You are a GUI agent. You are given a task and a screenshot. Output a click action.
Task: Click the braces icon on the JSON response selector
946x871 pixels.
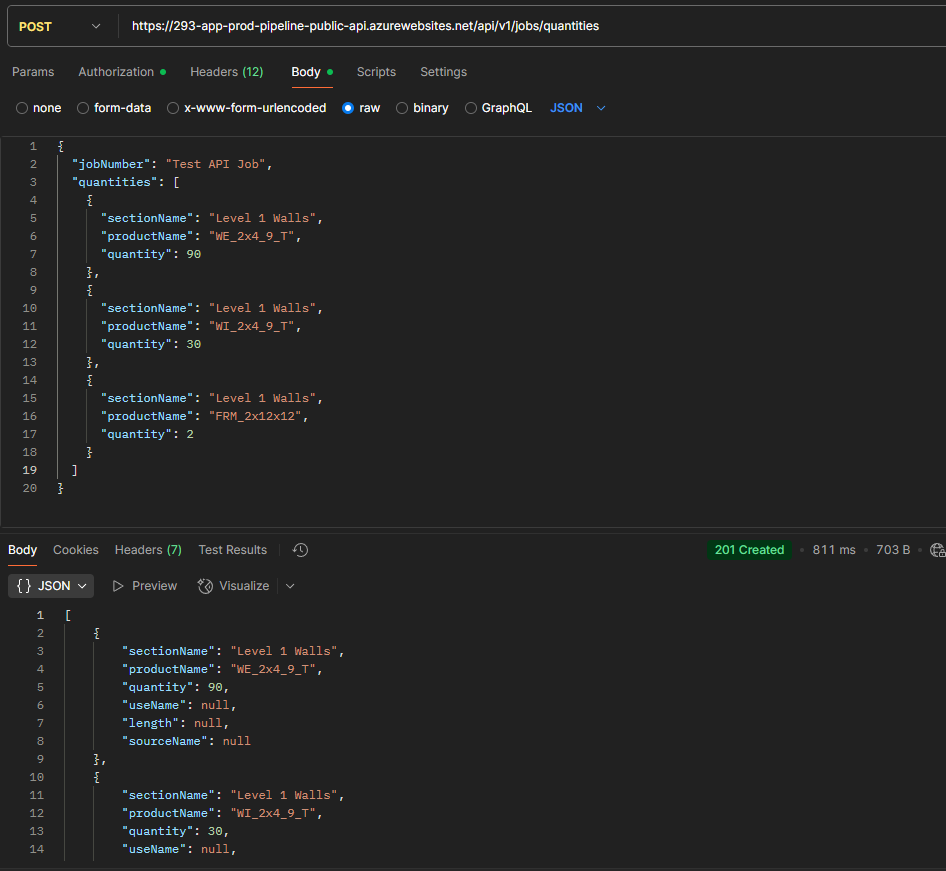click(24, 586)
